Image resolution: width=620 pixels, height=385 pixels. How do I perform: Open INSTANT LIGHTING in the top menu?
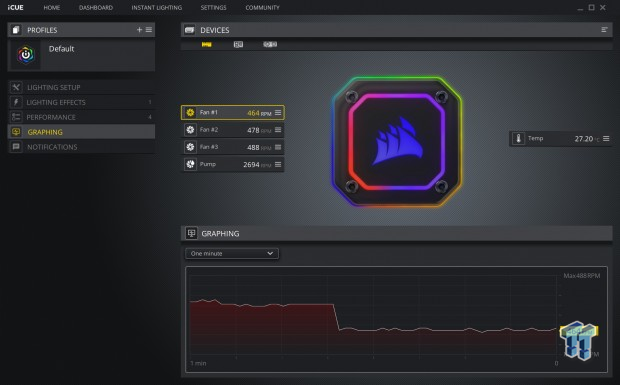click(157, 8)
